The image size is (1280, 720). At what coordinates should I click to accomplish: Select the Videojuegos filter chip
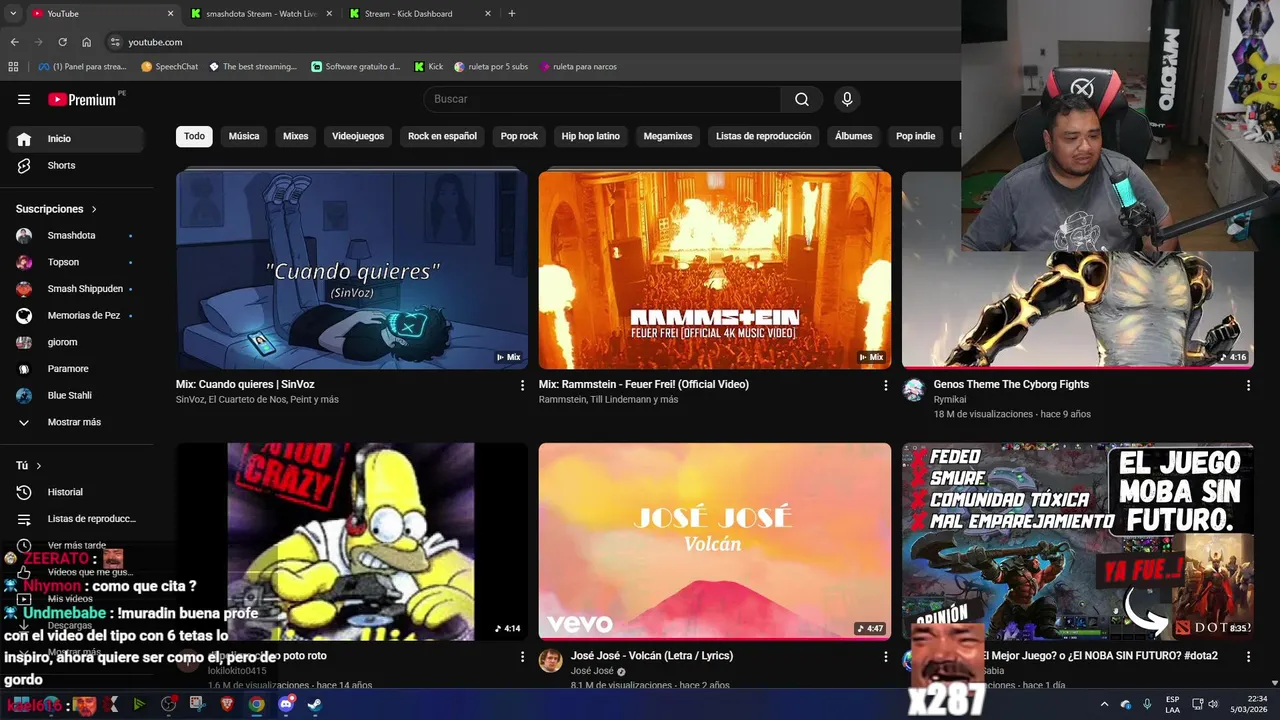pyautogui.click(x=358, y=136)
